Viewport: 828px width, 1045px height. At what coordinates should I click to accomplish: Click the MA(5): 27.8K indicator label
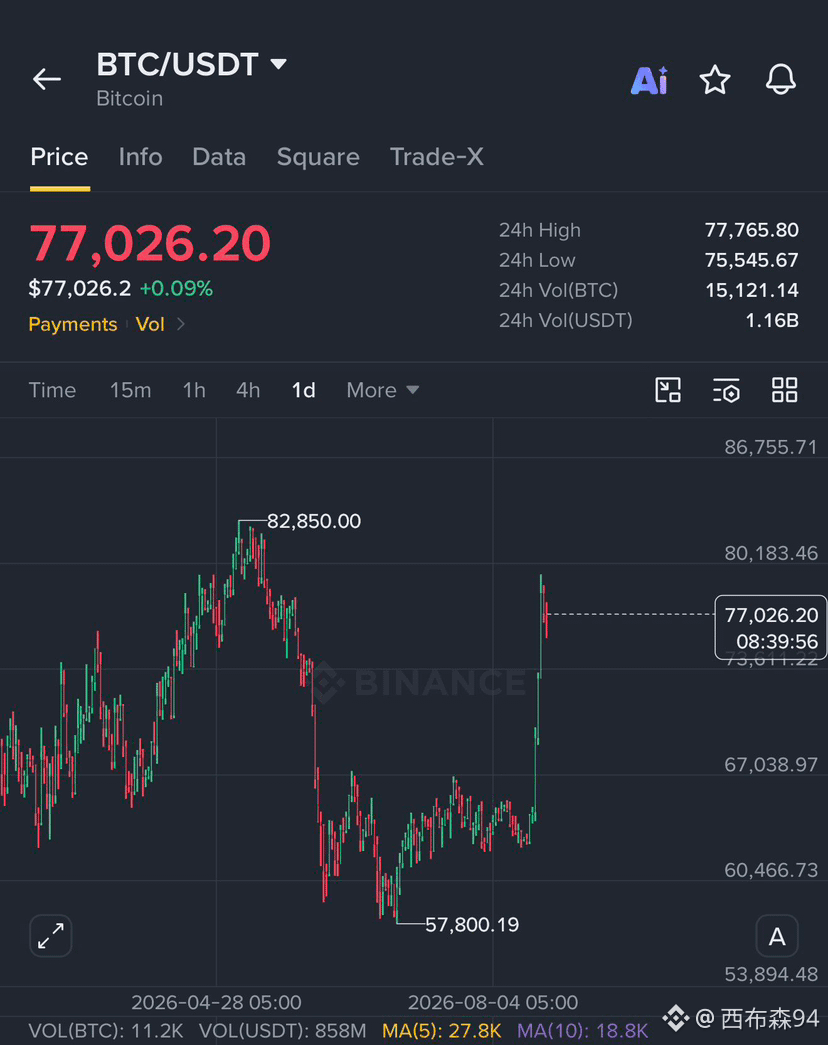(441, 1030)
